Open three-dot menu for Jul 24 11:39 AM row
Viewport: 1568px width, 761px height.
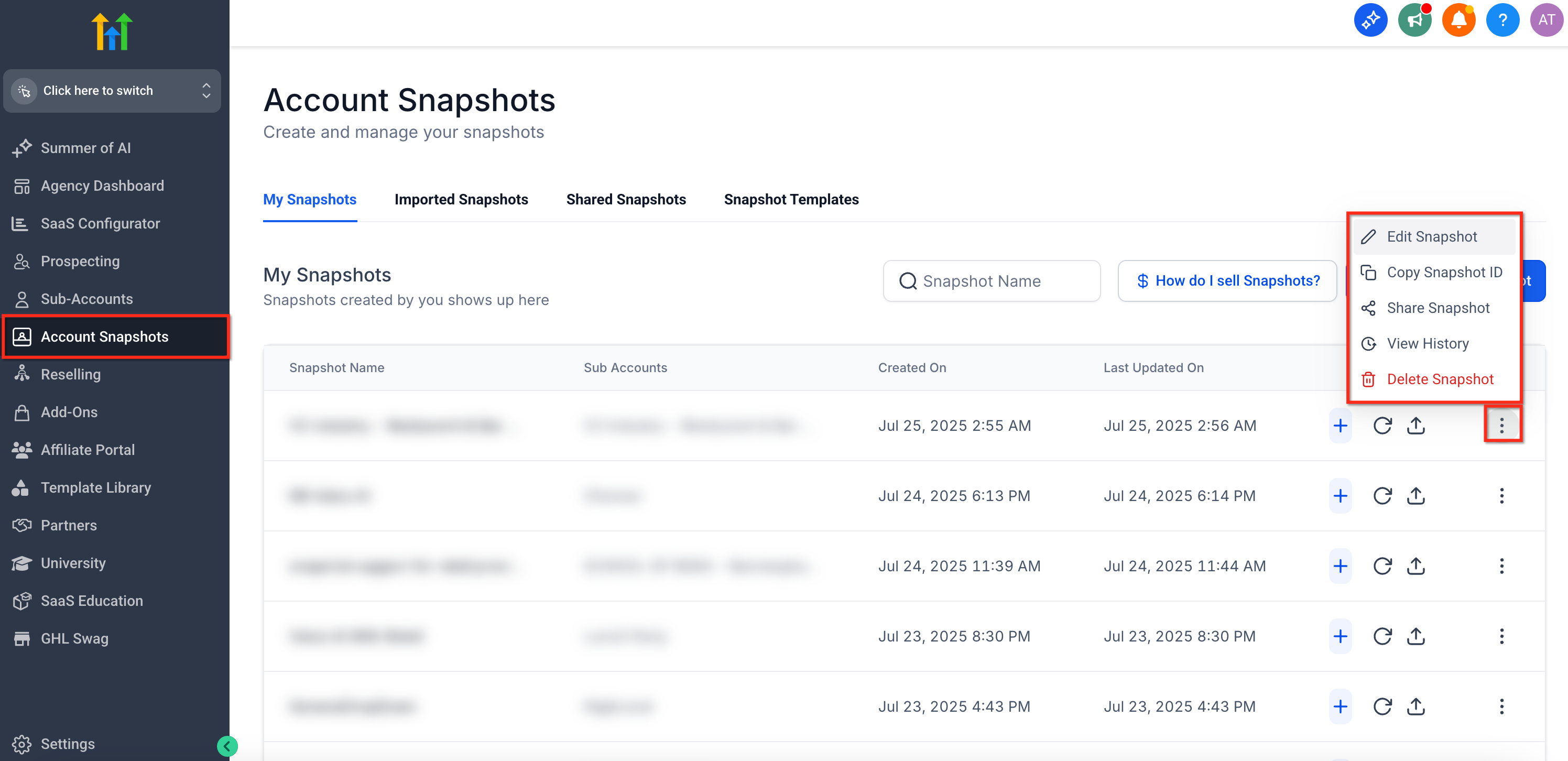(1501, 566)
